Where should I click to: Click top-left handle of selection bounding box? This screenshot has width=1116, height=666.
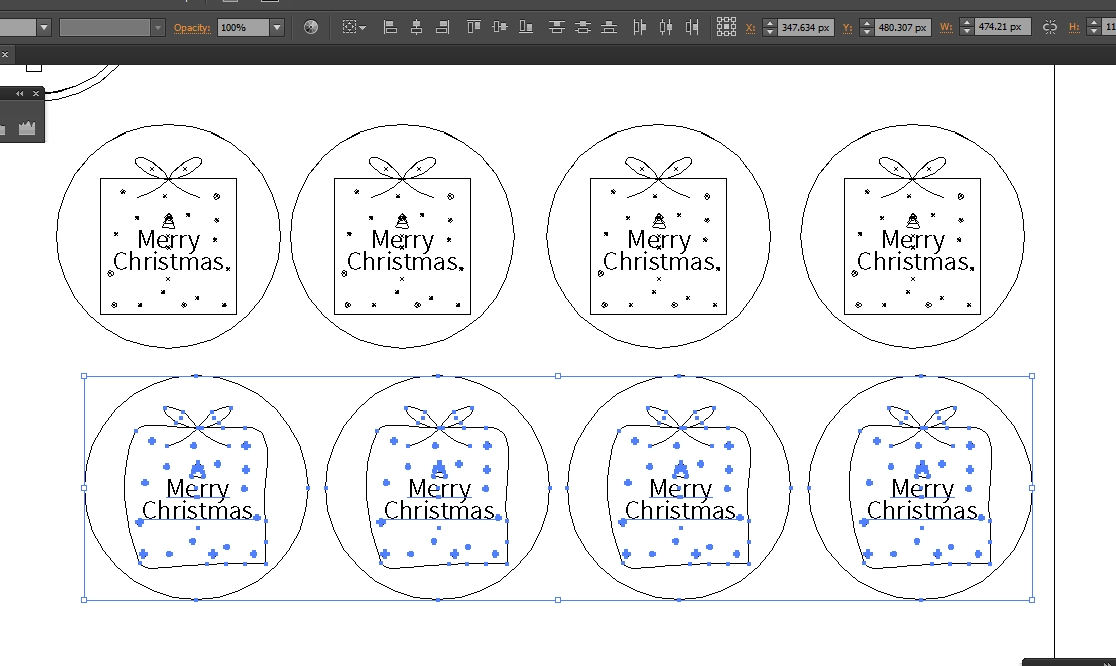tap(84, 376)
